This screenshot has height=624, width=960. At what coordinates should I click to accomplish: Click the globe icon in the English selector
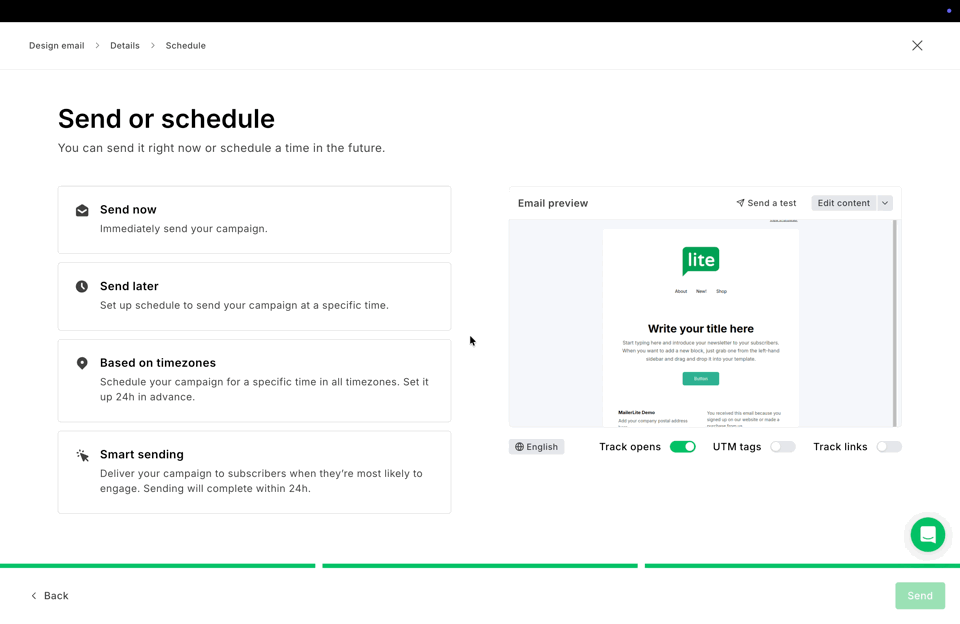pos(519,447)
